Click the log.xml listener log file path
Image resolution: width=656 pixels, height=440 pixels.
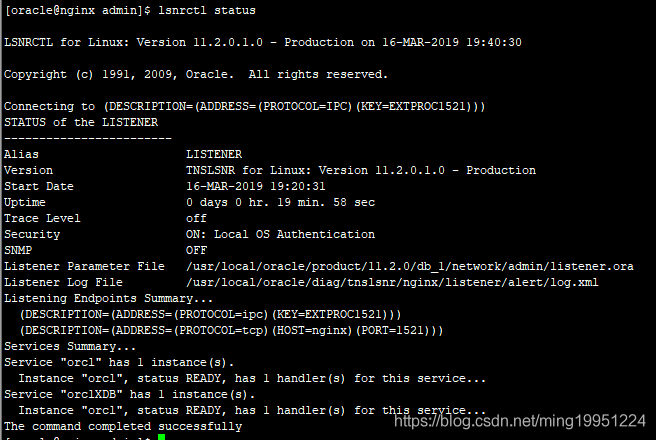click(392, 282)
